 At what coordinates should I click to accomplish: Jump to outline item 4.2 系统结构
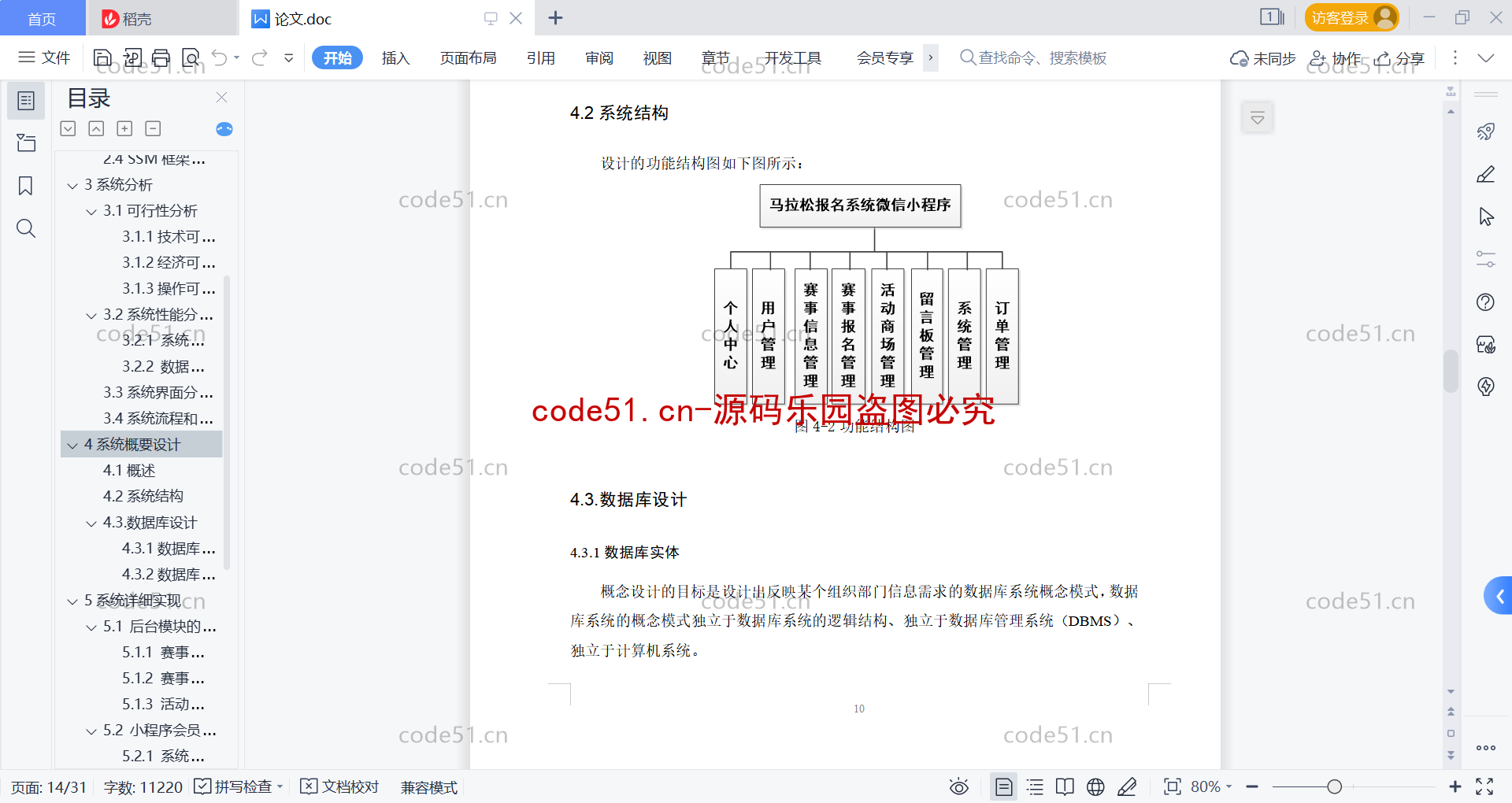(143, 496)
